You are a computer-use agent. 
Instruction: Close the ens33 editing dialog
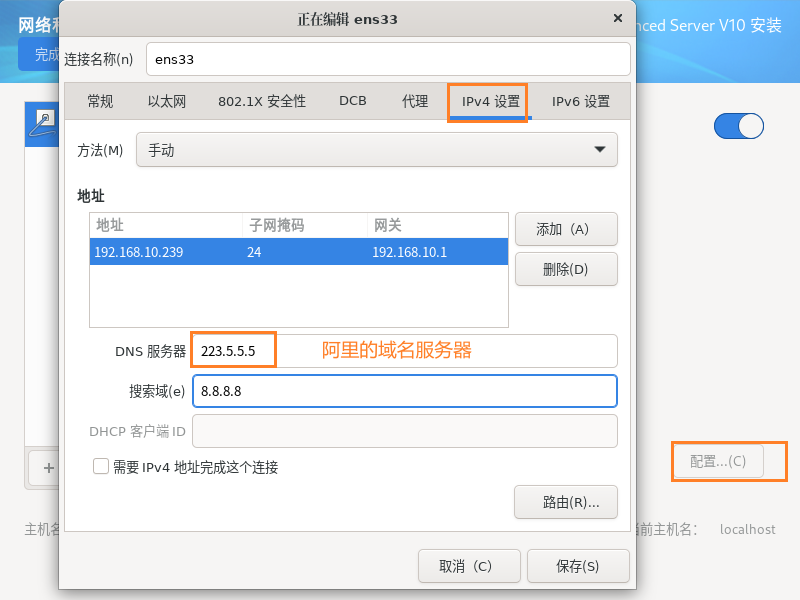(616, 18)
